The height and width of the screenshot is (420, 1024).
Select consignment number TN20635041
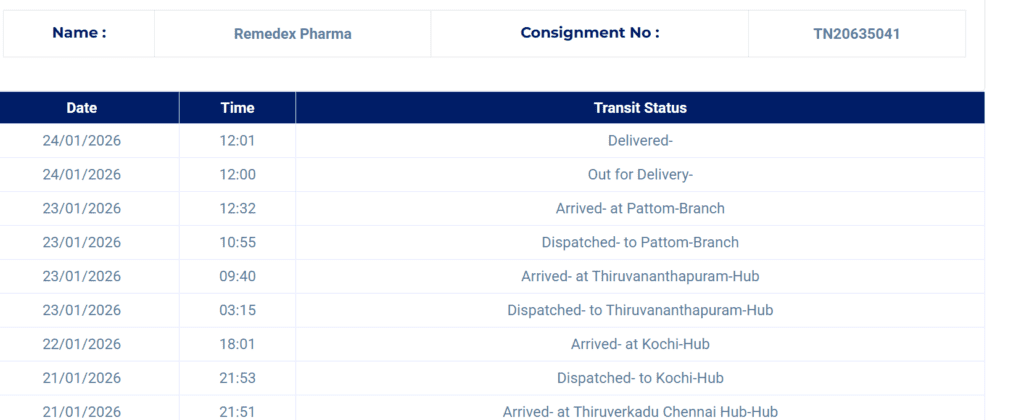[x=857, y=34]
